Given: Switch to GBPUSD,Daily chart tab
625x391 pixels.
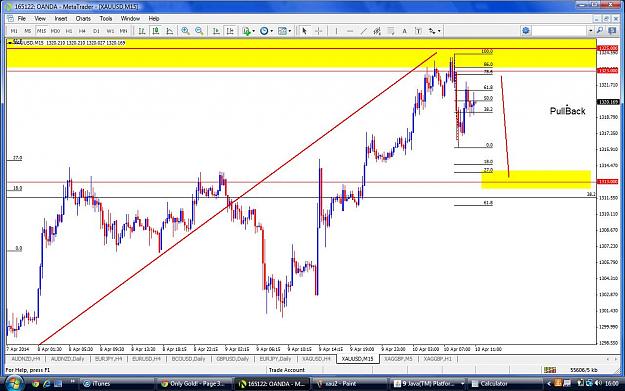Looking at the screenshot, I should [232, 359].
